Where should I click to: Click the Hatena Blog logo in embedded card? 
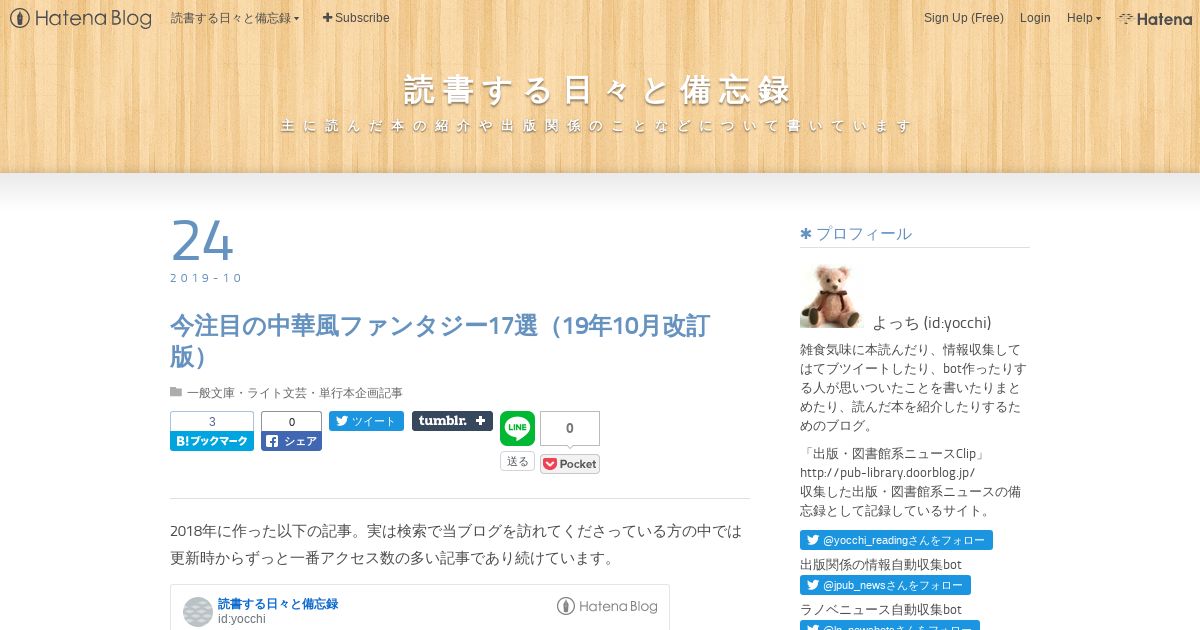point(607,606)
